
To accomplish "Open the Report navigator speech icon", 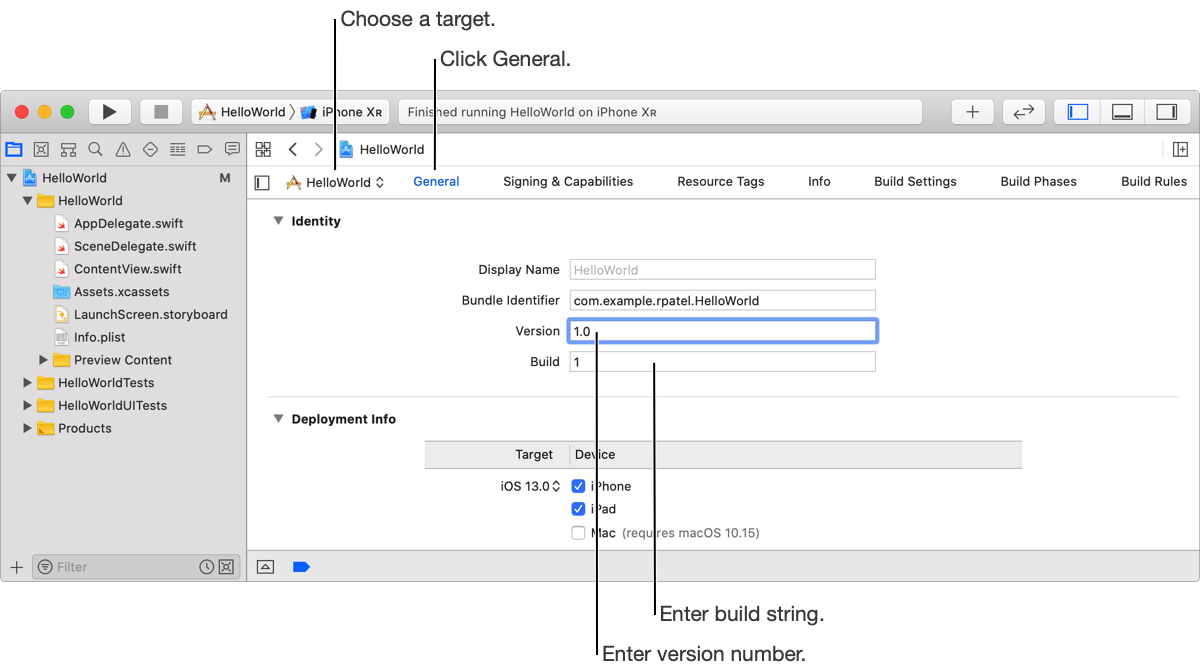I will click(x=232, y=149).
